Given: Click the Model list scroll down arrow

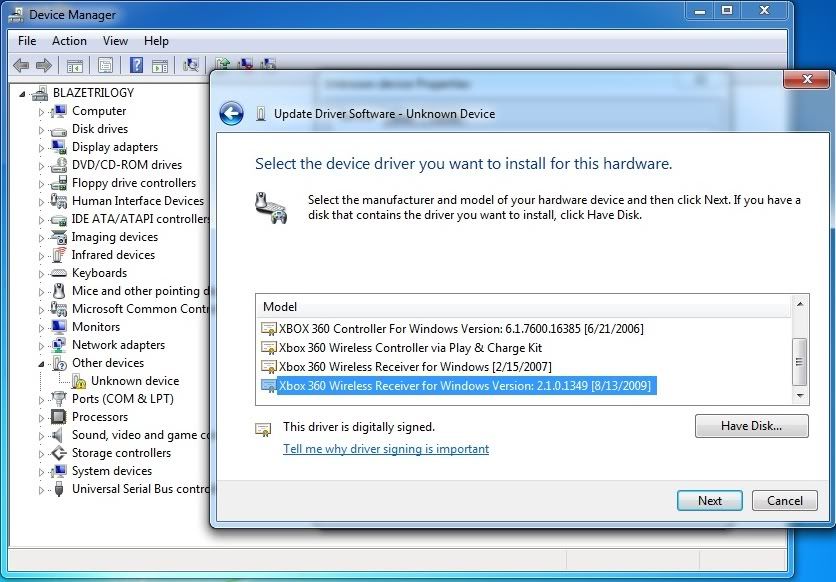Looking at the screenshot, I should (800, 395).
